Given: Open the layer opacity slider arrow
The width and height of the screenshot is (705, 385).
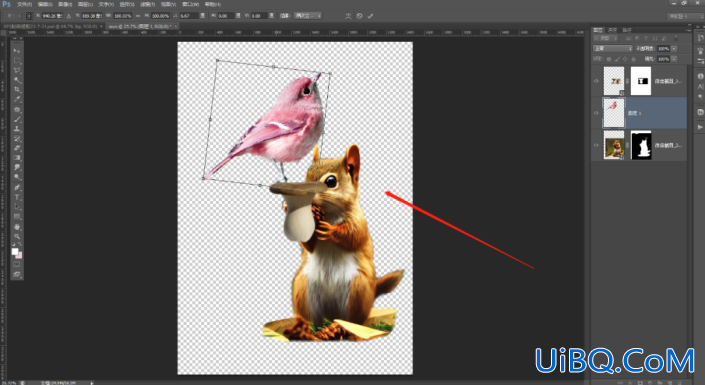Looking at the screenshot, I should pos(674,49).
